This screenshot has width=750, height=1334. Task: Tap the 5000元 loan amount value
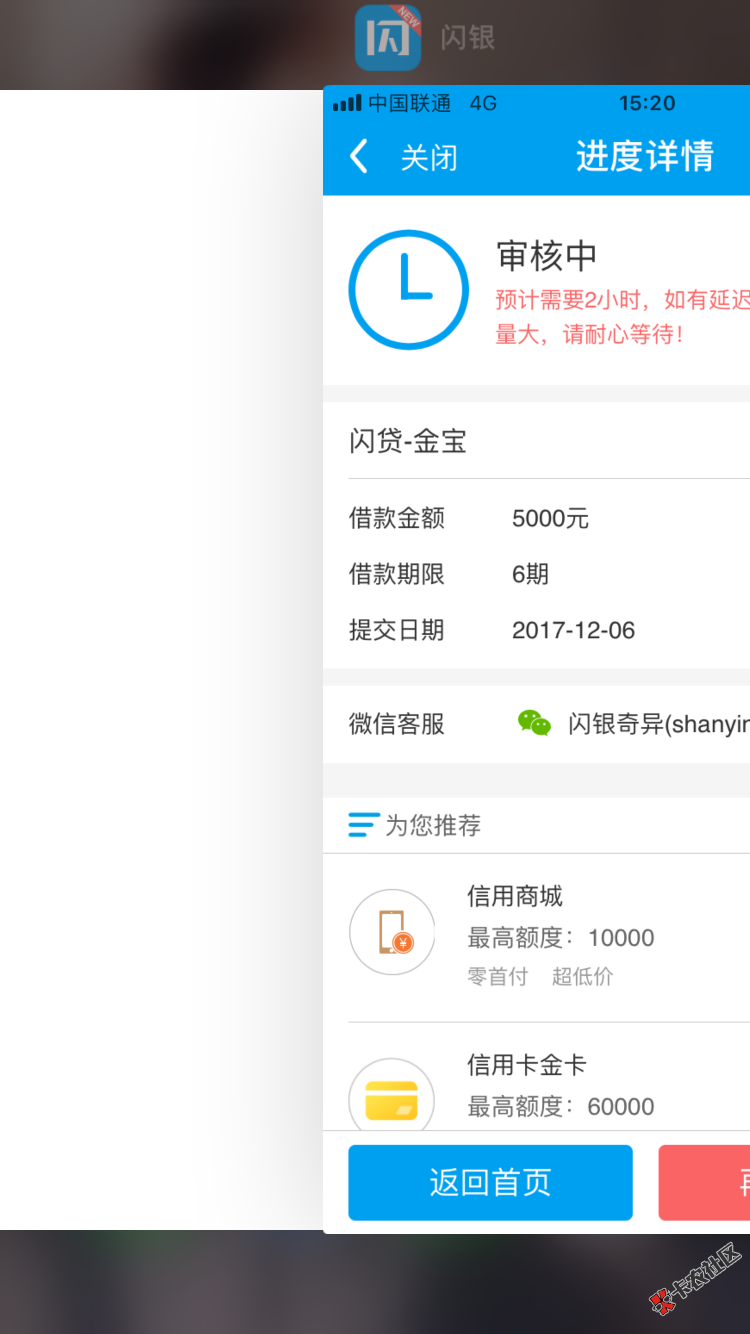(550, 518)
